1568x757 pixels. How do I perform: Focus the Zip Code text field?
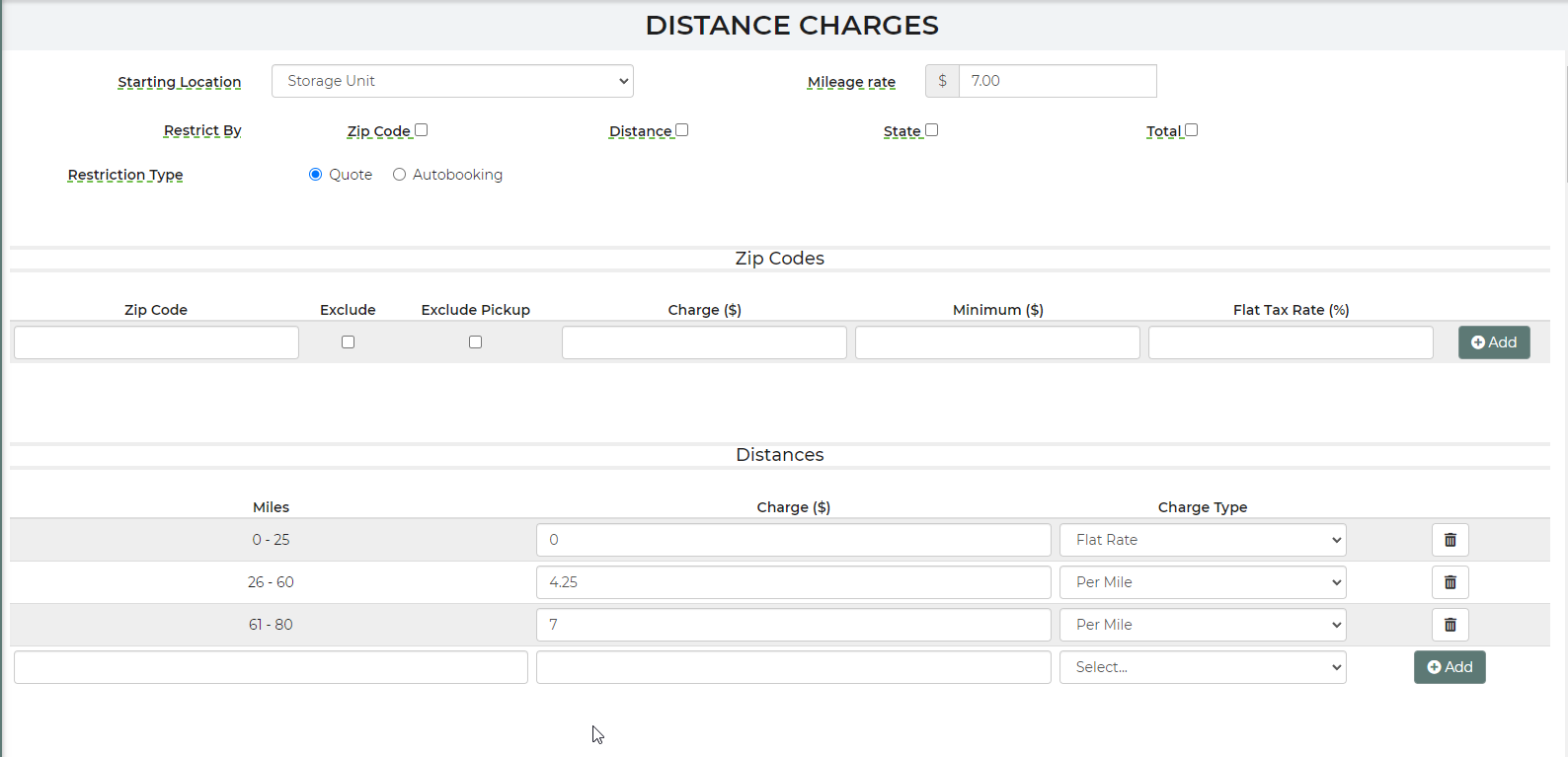[156, 342]
